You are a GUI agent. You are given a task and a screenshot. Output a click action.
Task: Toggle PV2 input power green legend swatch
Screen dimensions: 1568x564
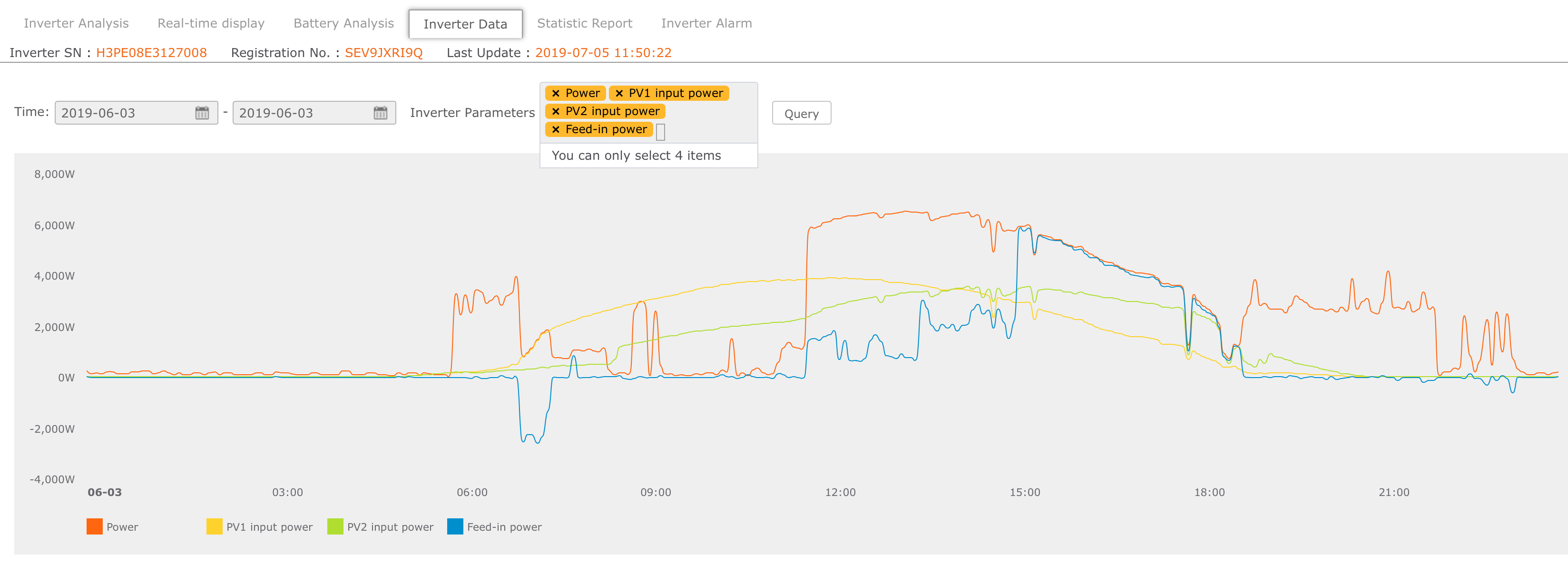335,526
